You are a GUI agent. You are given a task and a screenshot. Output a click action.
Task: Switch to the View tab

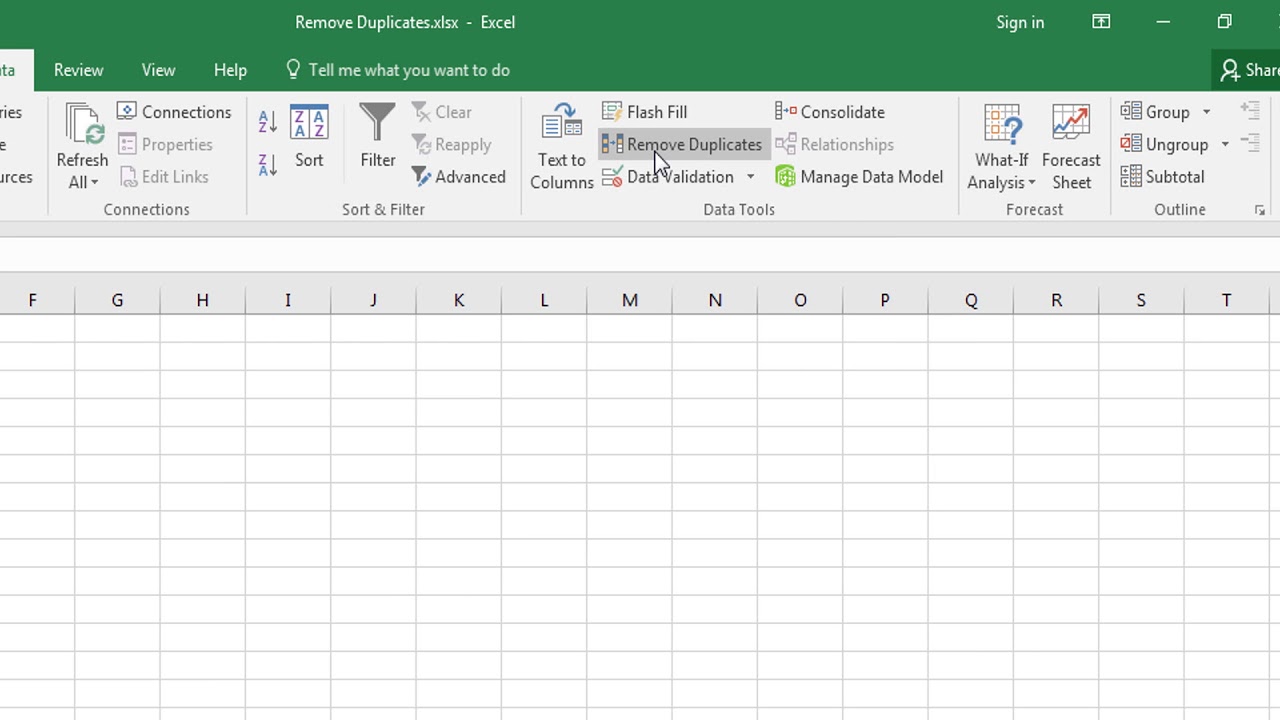pos(158,70)
